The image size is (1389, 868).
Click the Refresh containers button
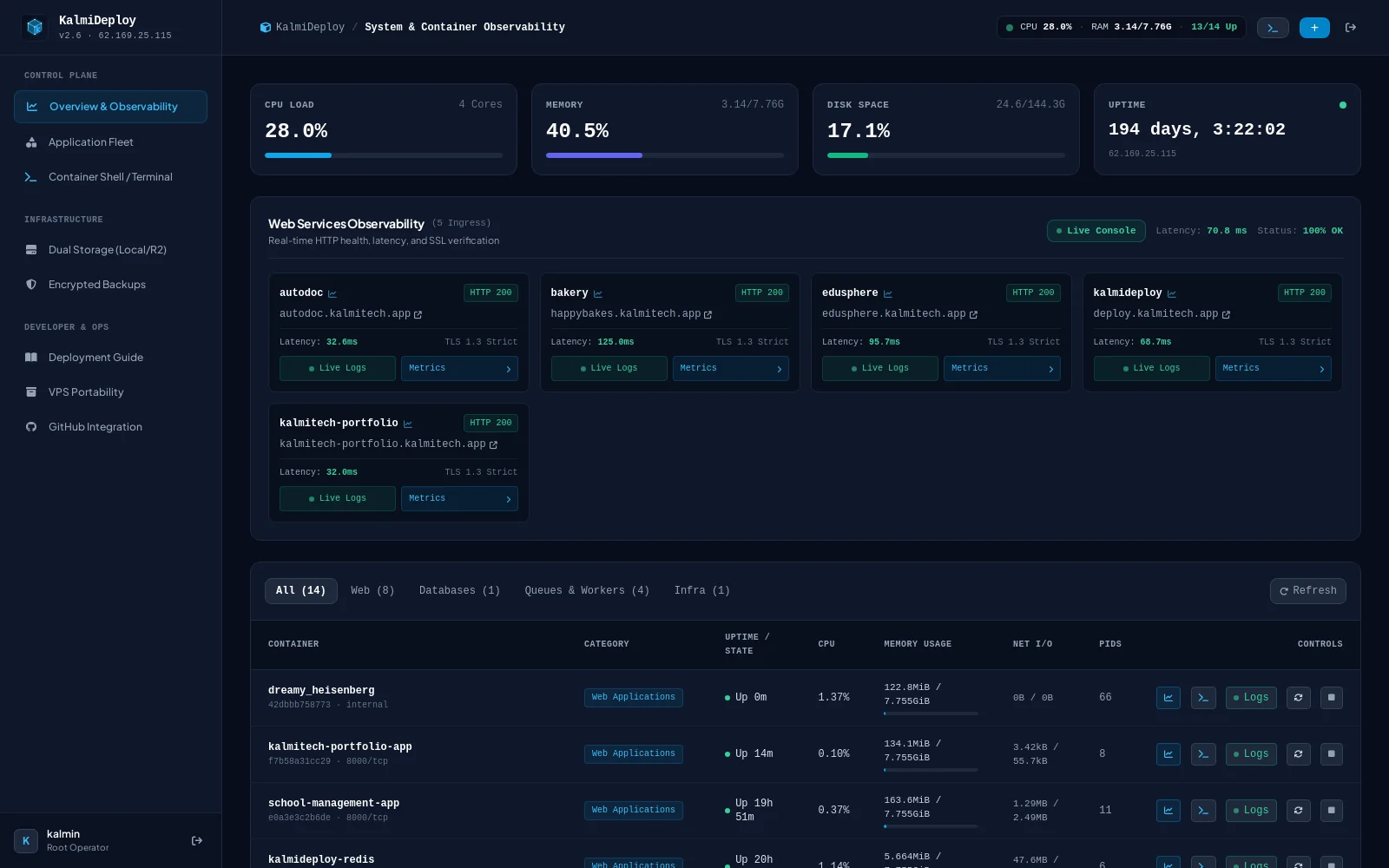click(x=1308, y=591)
